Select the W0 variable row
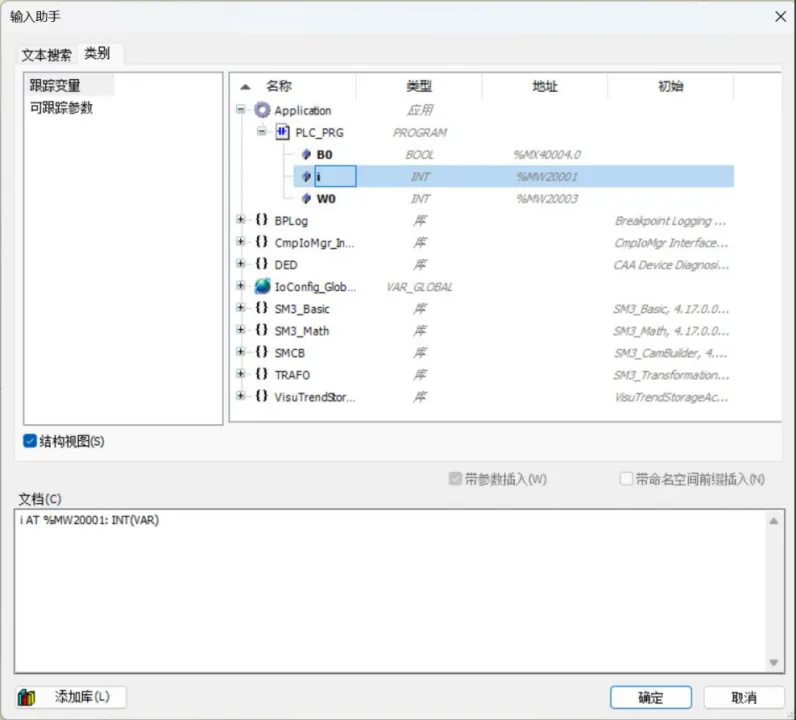 pos(514,199)
